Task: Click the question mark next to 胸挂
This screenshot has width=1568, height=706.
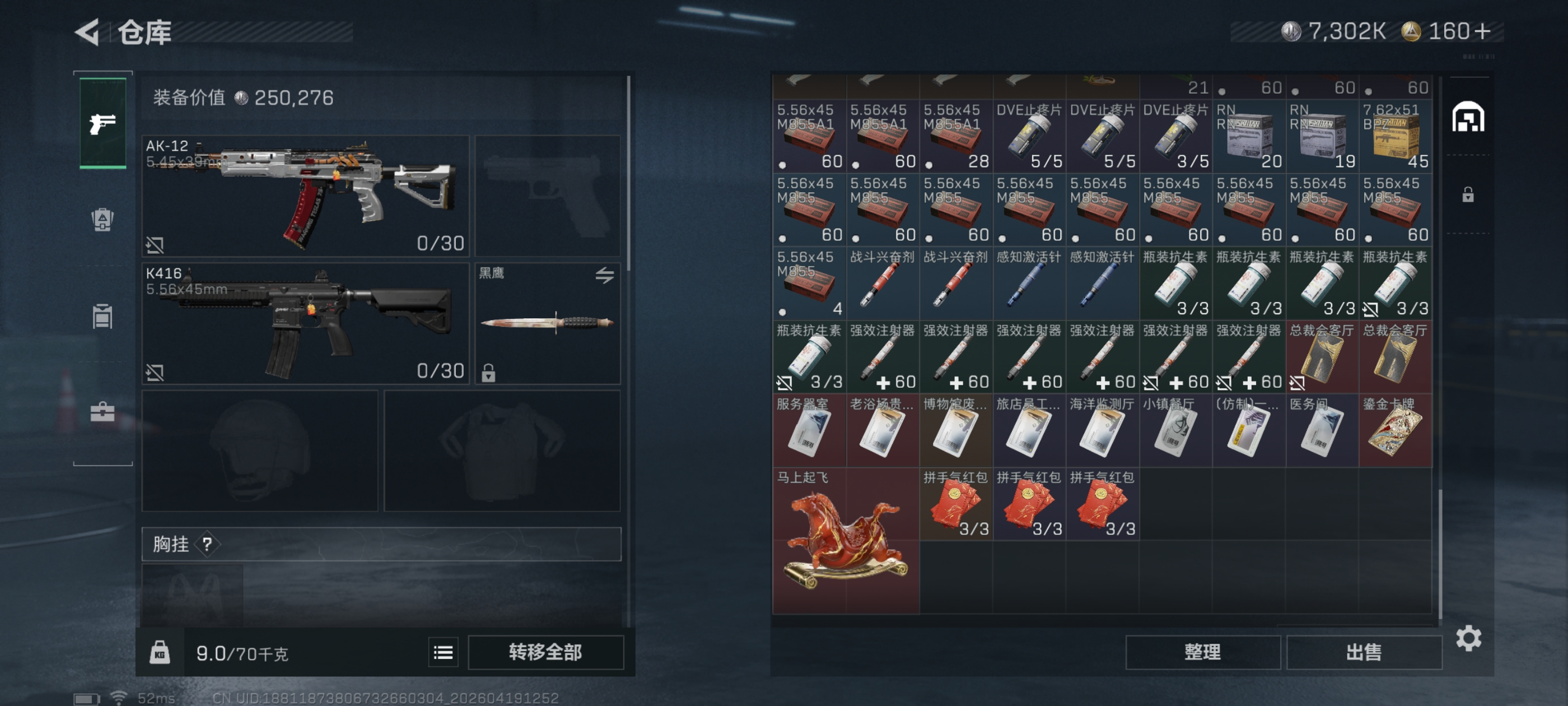Action: [x=207, y=544]
